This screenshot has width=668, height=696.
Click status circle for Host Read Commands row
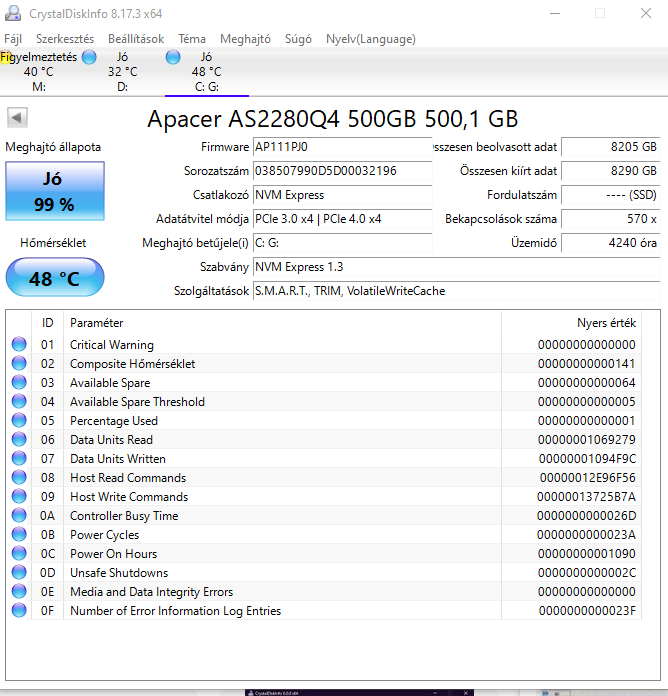(x=19, y=477)
